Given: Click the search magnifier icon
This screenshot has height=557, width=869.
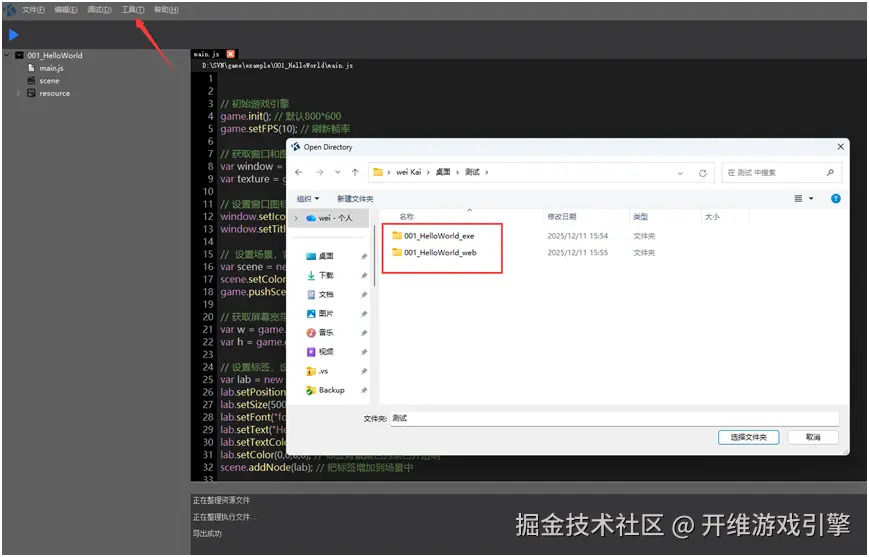Looking at the screenshot, I should tap(830, 172).
